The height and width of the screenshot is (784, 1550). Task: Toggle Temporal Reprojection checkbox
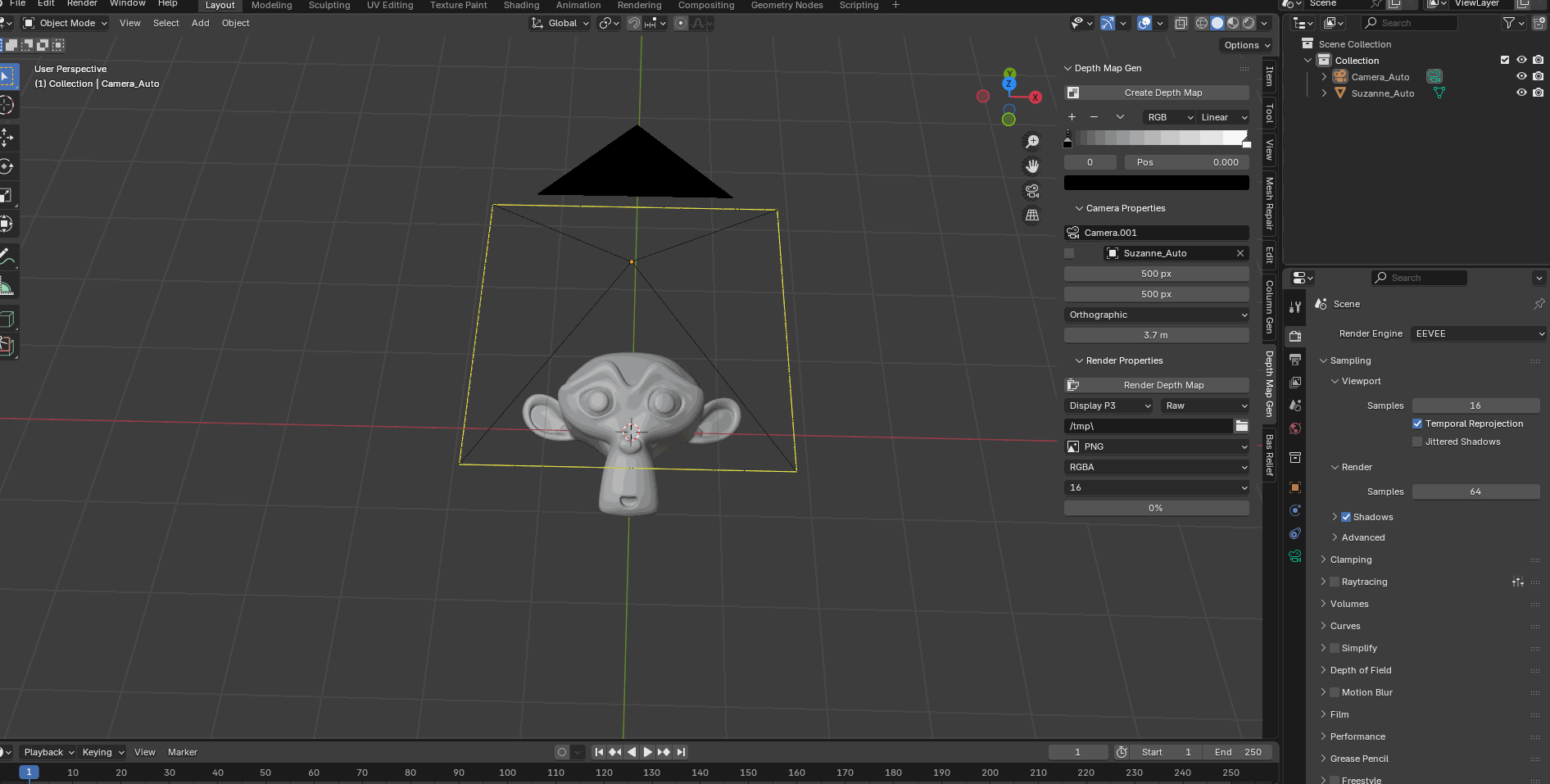coord(1417,424)
